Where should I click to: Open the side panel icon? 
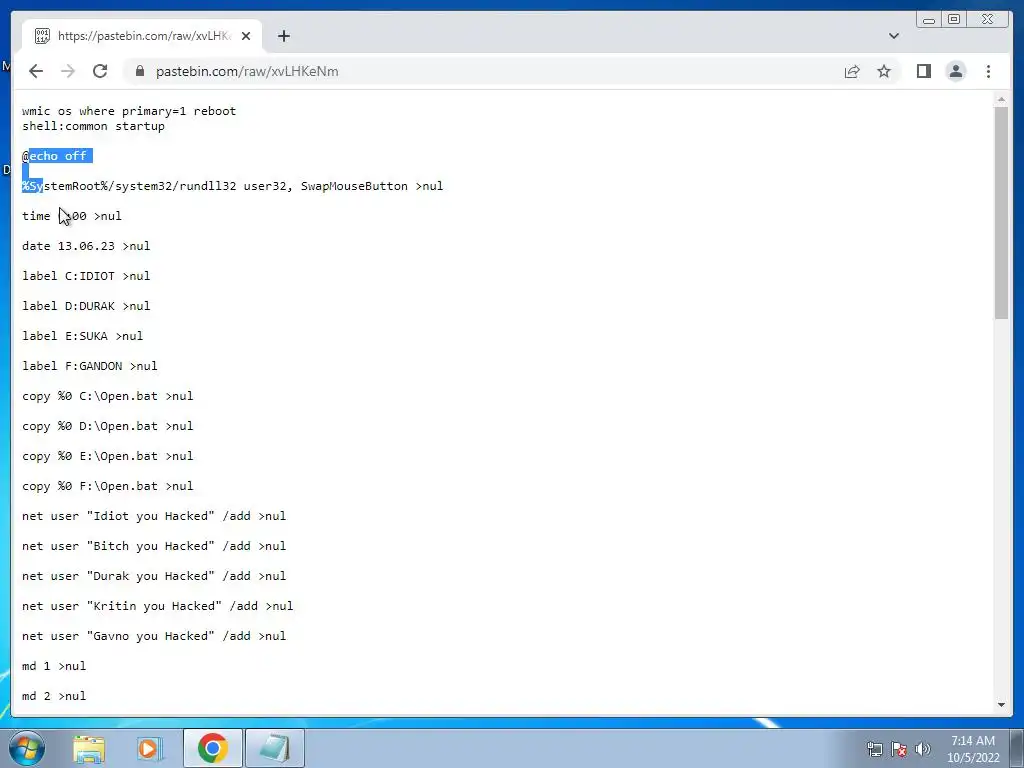[923, 71]
